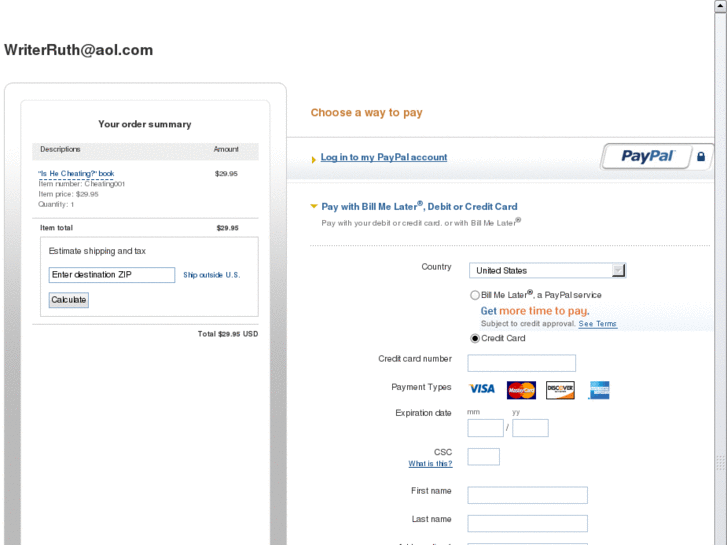Focus the destination ZIP input field
The width and height of the screenshot is (727, 545).
(112, 275)
